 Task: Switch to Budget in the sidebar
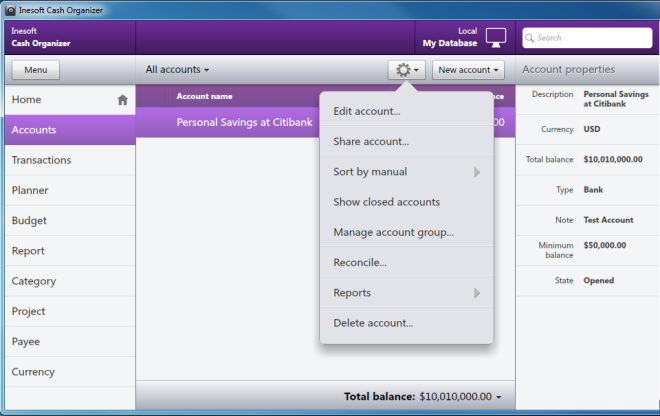[x=70, y=221]
